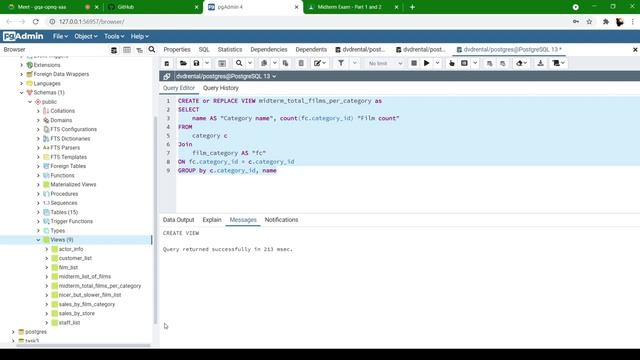
Task: Click the pgAdmin logo
Action: coord(23,36)
